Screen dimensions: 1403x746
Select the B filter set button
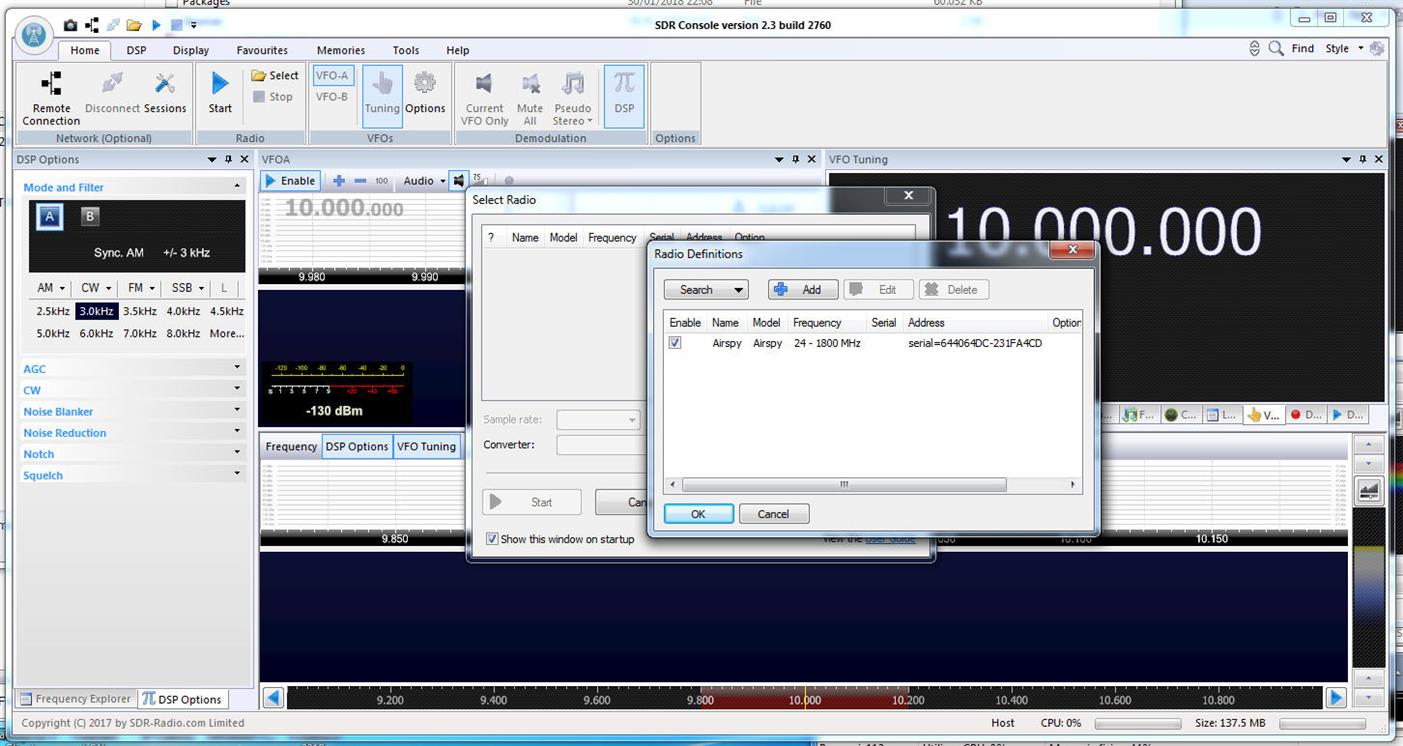tap(89, 216)
